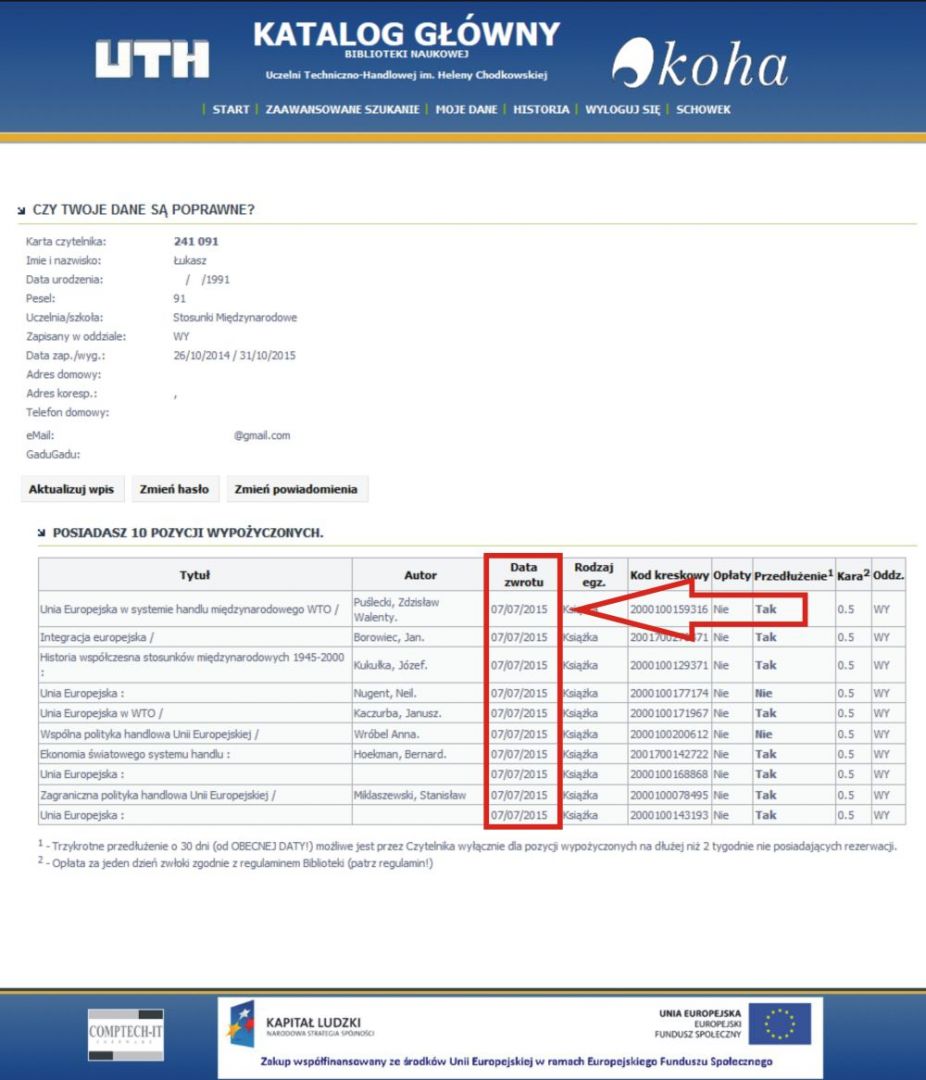Go to the START menu item

click(x=231, y=110)
